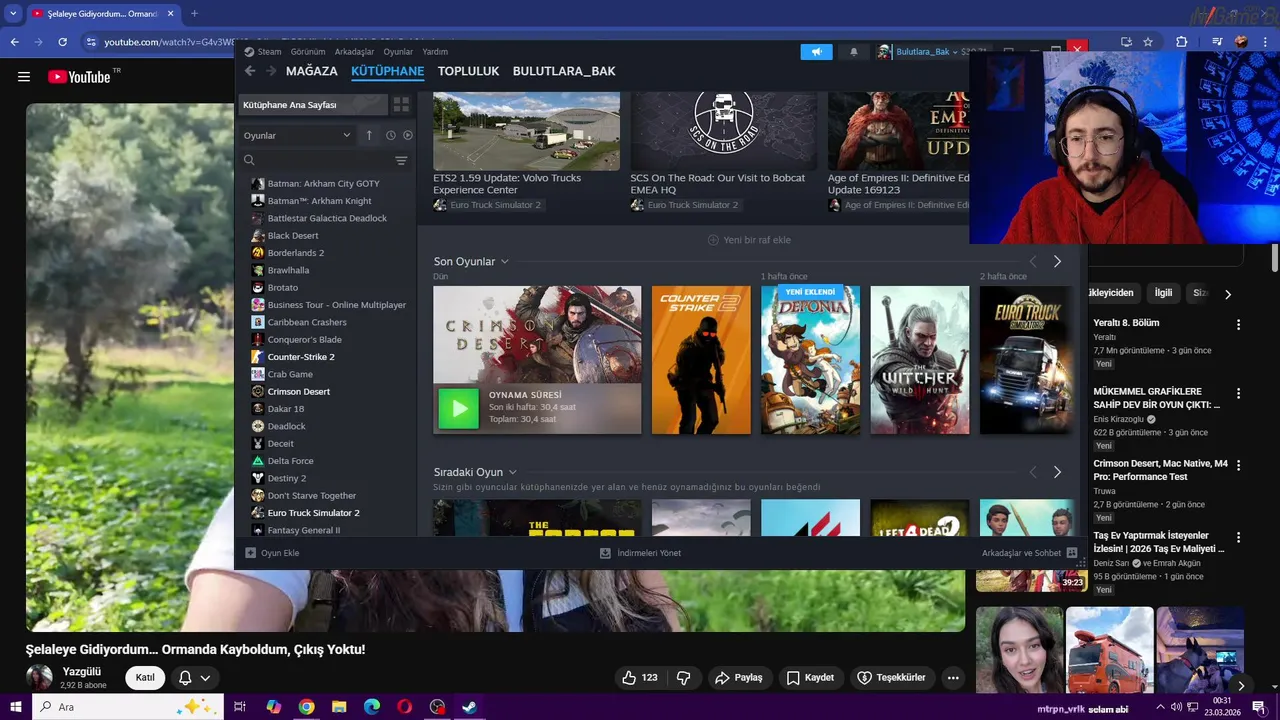Open the notification bell dropdown for Yazgülü
This screenshot has height=720, width=1280.
[194, 678]
